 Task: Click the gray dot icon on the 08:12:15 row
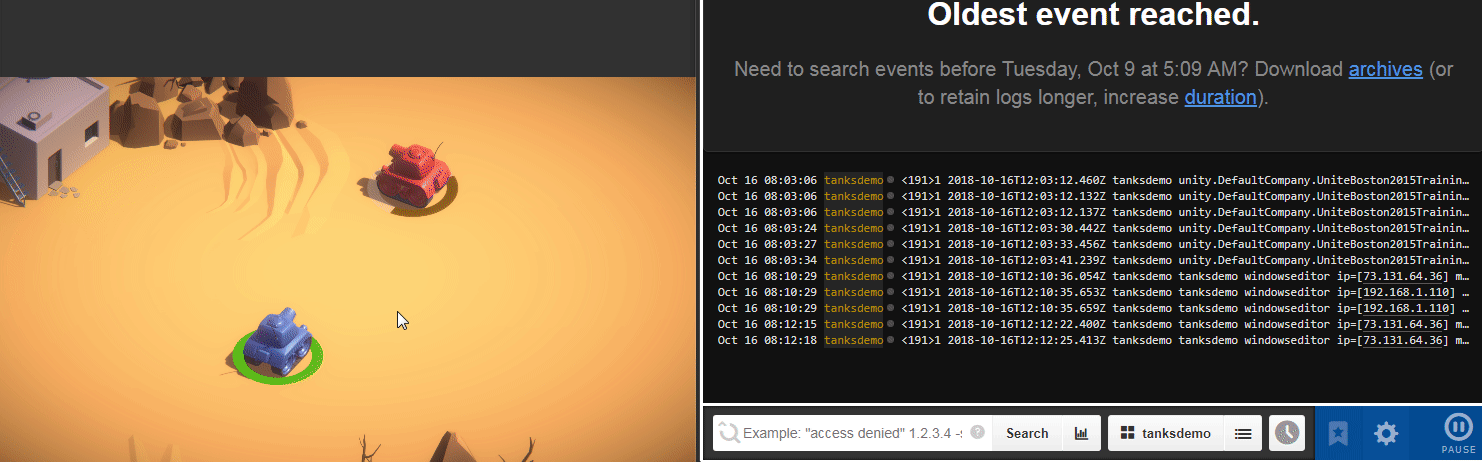(890, 324)
